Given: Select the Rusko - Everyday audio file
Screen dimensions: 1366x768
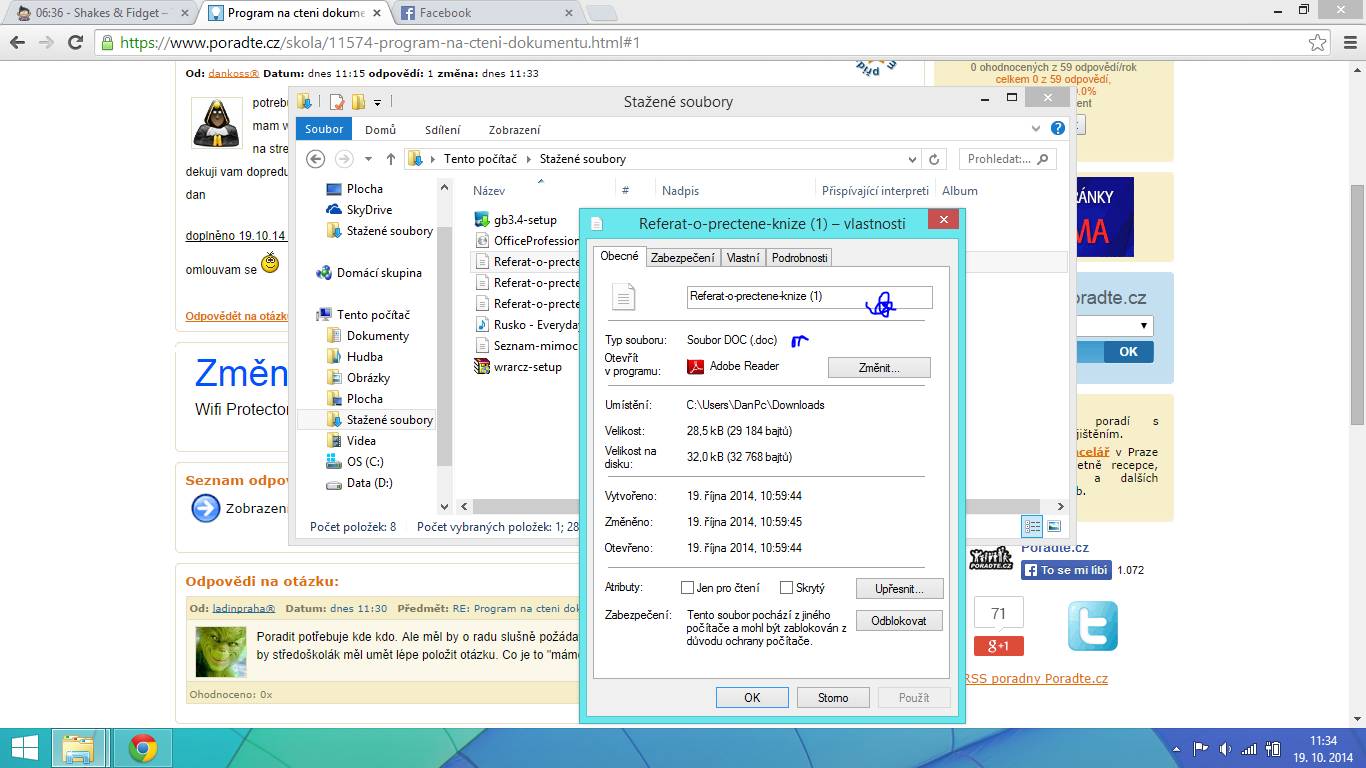Looking at the screenshot, I should coord(527,325).
